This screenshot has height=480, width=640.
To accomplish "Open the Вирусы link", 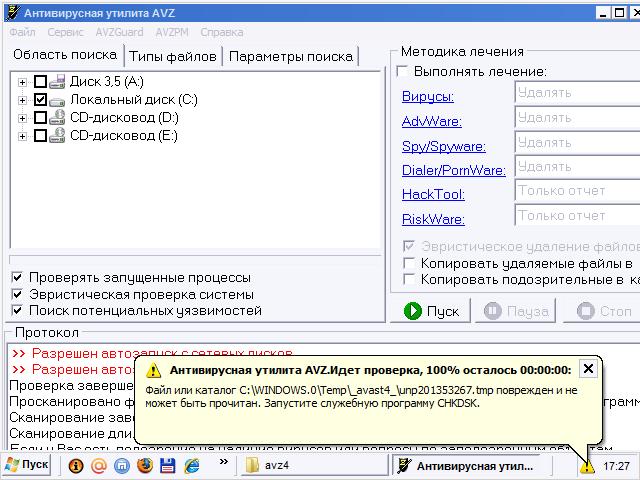I will (428, 96).
